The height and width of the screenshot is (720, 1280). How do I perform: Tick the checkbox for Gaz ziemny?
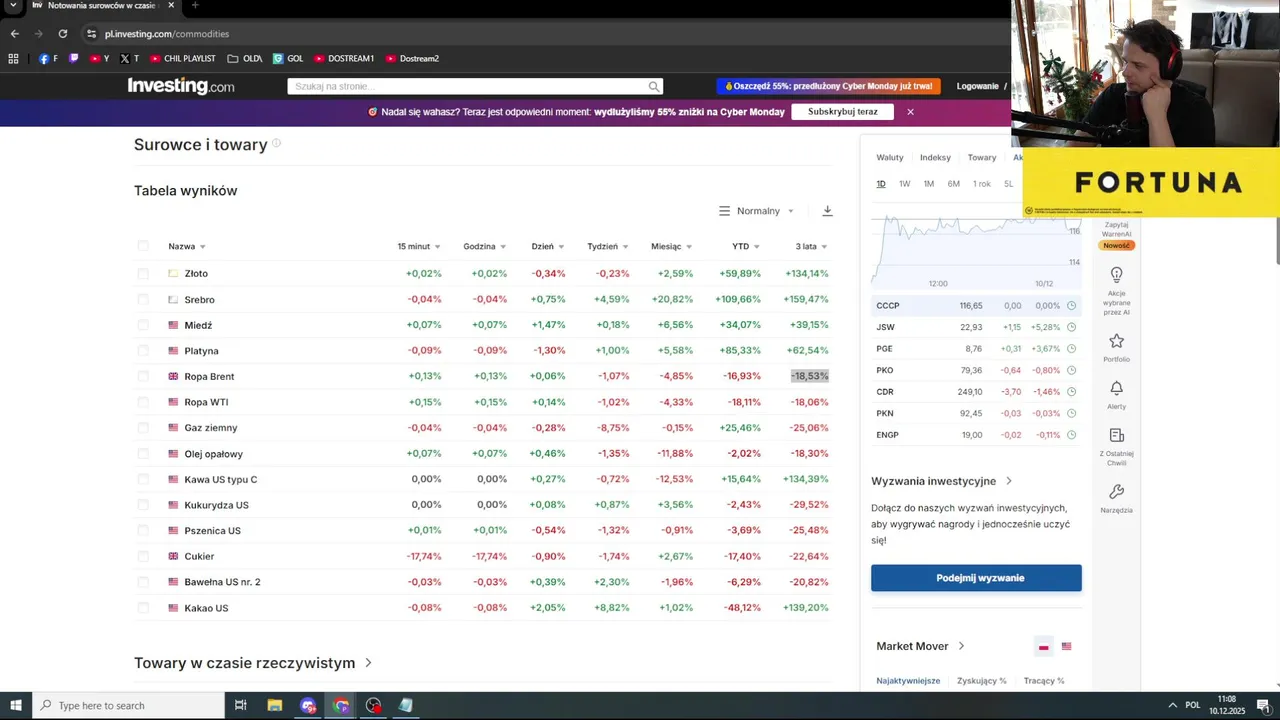143,428
